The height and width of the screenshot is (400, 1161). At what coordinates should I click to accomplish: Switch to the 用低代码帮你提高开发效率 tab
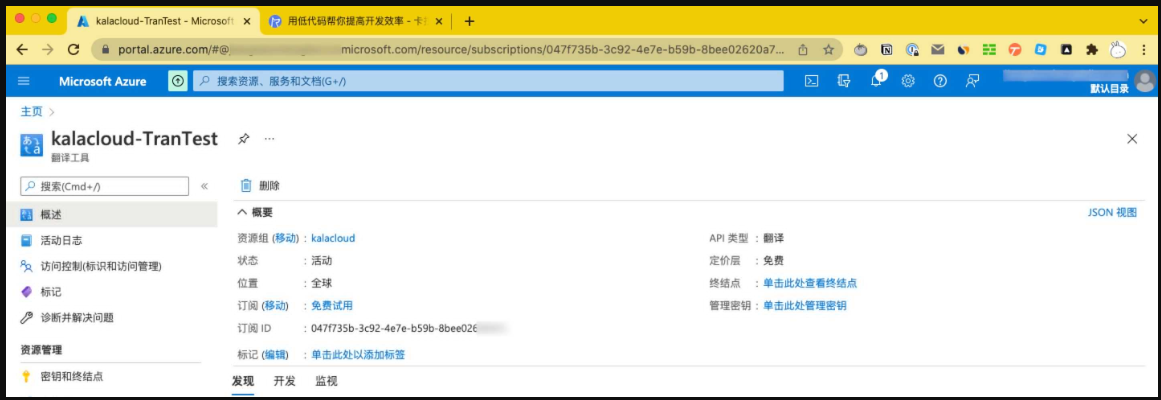pyautogui.click(x=355, y=21)
